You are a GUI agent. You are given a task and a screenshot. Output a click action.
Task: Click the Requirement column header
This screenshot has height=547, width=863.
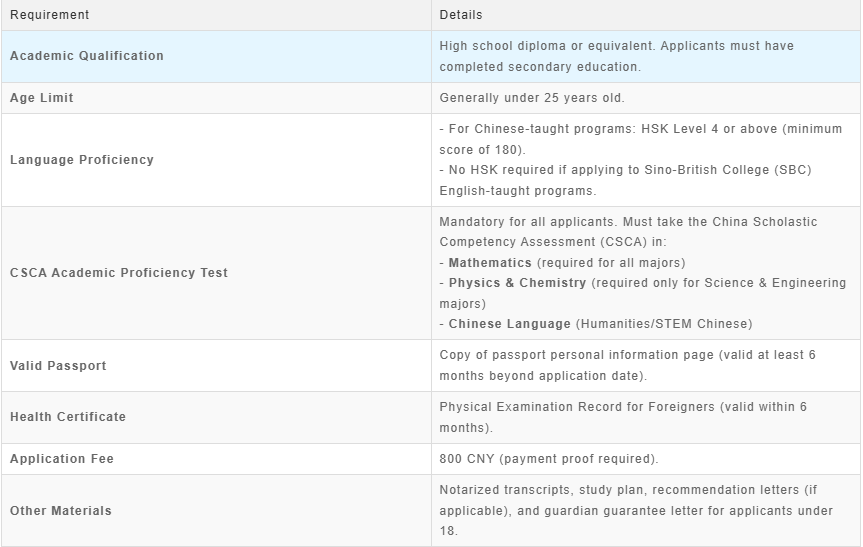click(x=49, y=15)
